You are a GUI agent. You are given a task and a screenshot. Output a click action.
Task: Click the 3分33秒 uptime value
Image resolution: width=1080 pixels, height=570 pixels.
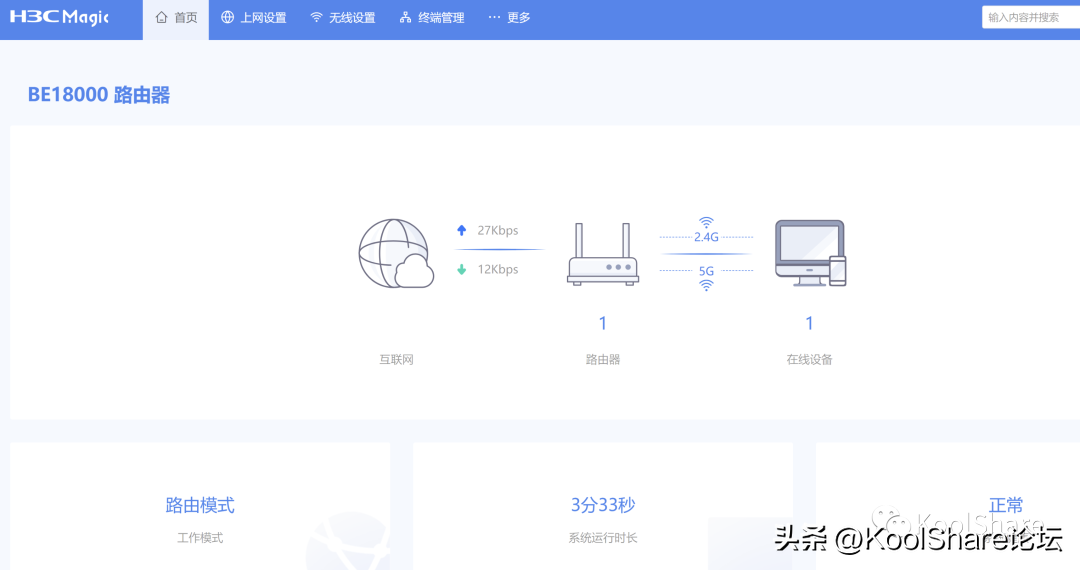[603, 505]
